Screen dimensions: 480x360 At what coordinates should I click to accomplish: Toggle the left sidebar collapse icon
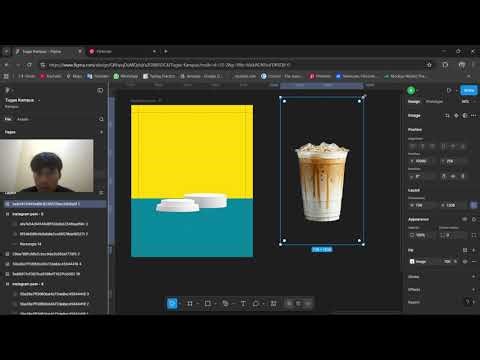pyautogui.click(x=100, y=90)
